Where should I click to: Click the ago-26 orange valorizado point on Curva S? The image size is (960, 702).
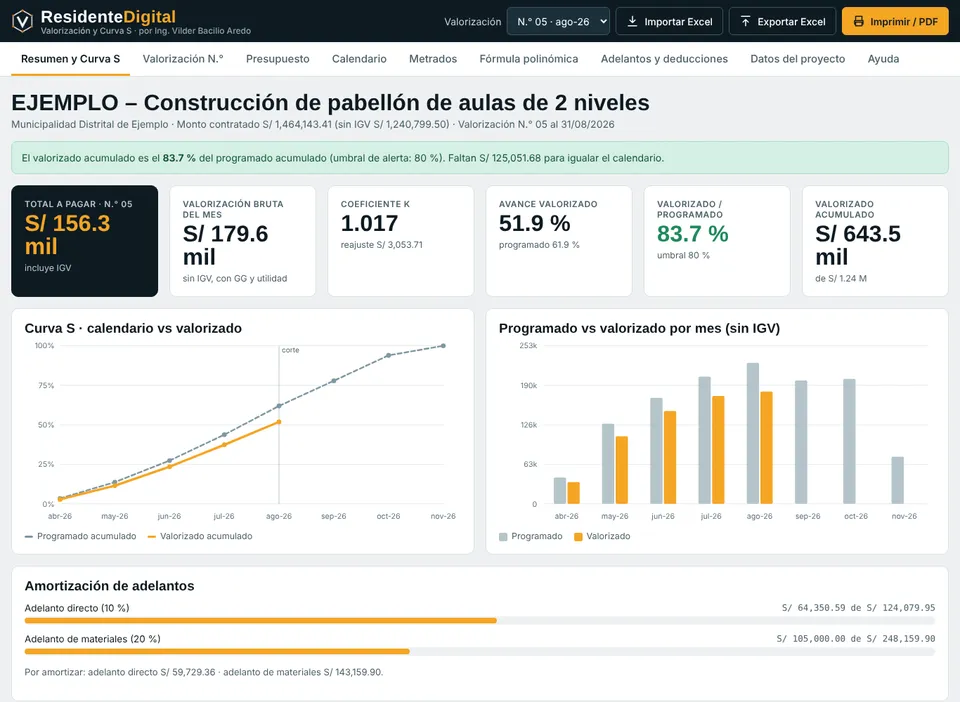tap(279, 422)
